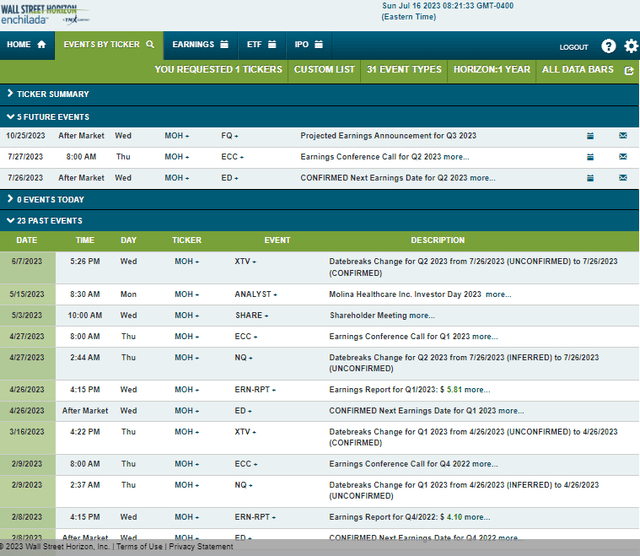Click export icon beside All Data Bars

point(629,71)
